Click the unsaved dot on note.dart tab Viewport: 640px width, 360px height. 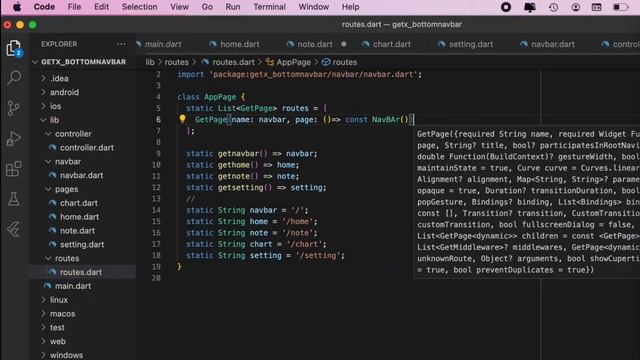[344, 44]
